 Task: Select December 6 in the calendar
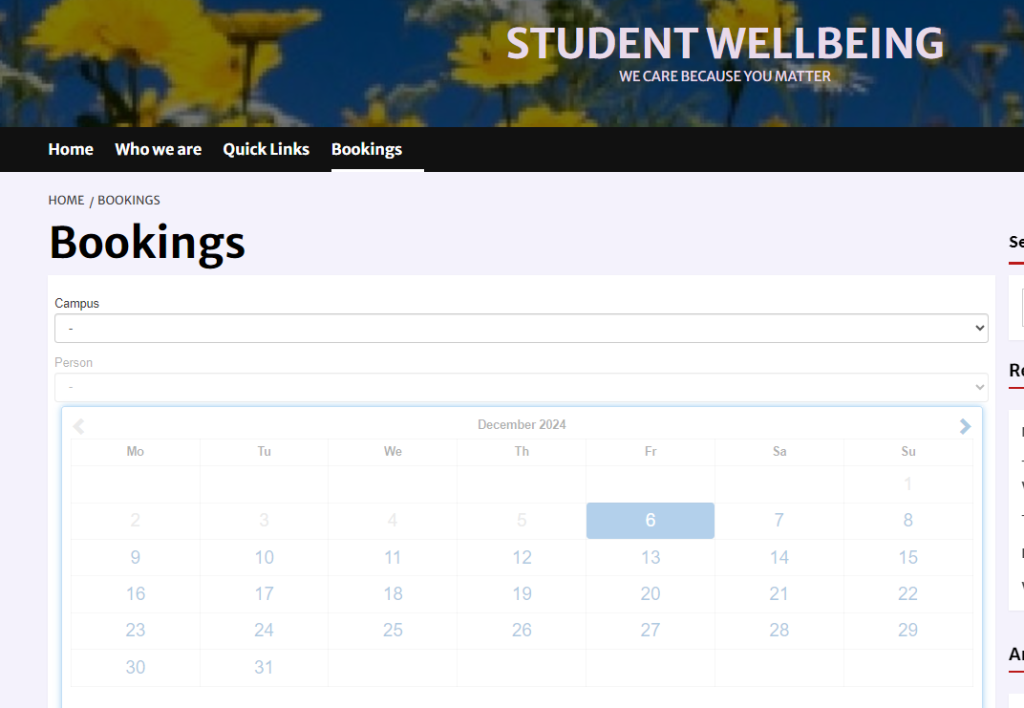(650, 521)
